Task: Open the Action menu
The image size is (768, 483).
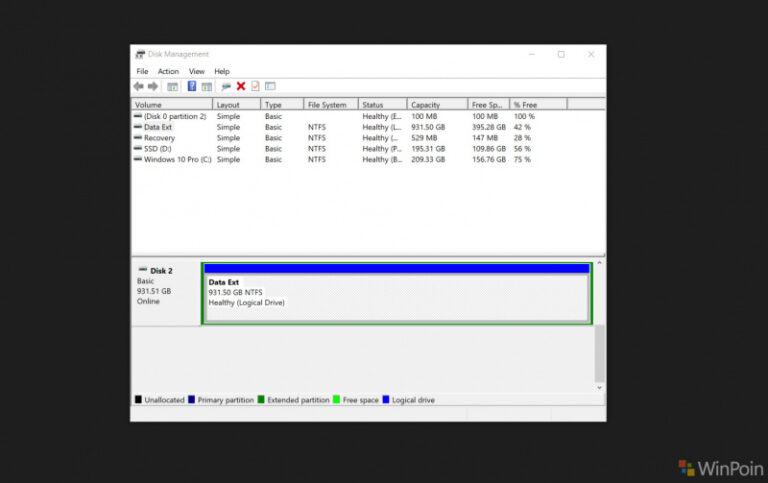Action: [x=168, y=72]
